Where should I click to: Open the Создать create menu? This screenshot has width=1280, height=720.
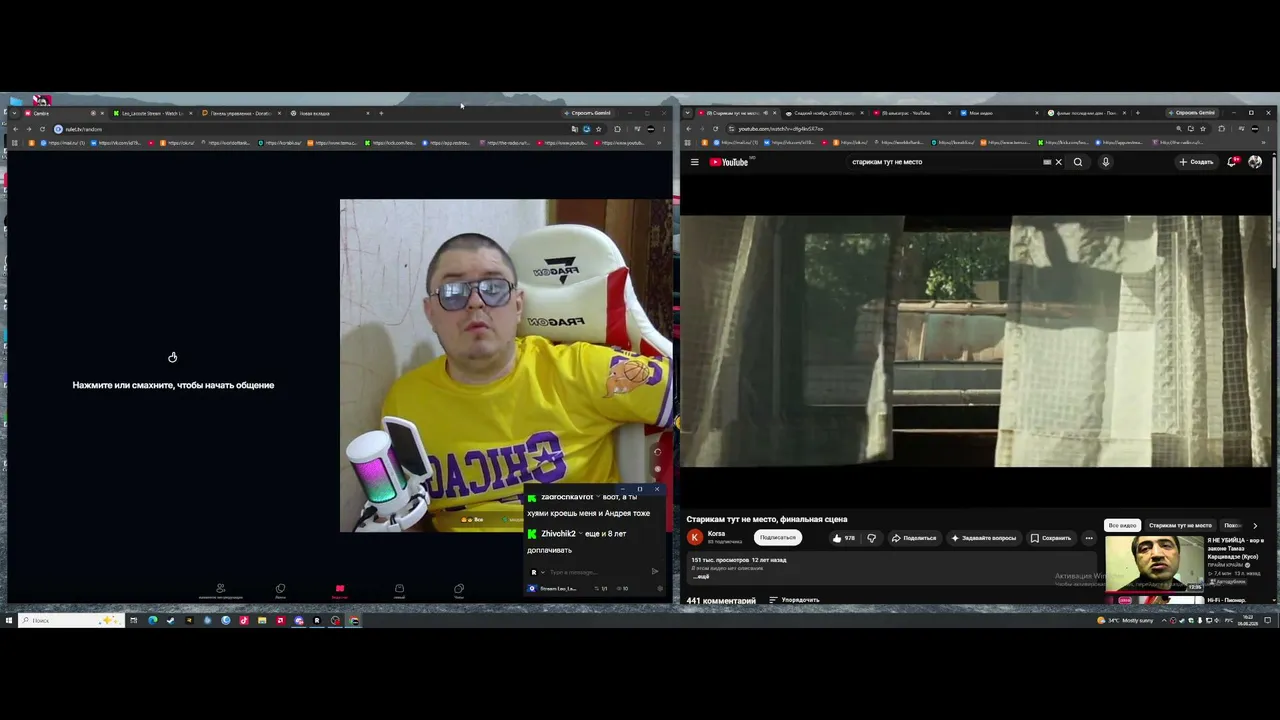(x=1196, y=162)
